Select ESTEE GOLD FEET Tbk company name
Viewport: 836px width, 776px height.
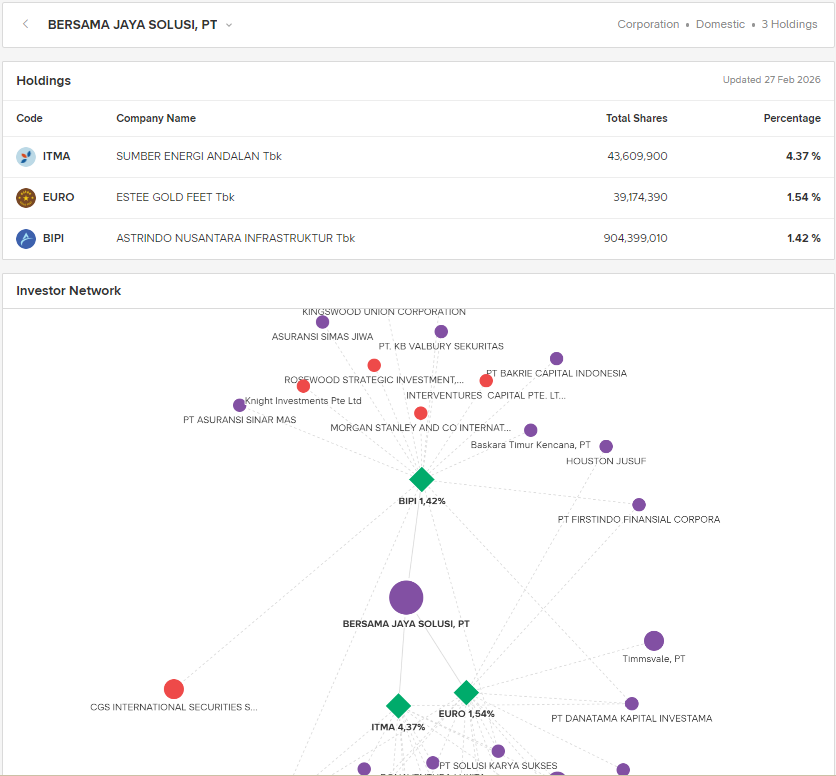(175, 197)
